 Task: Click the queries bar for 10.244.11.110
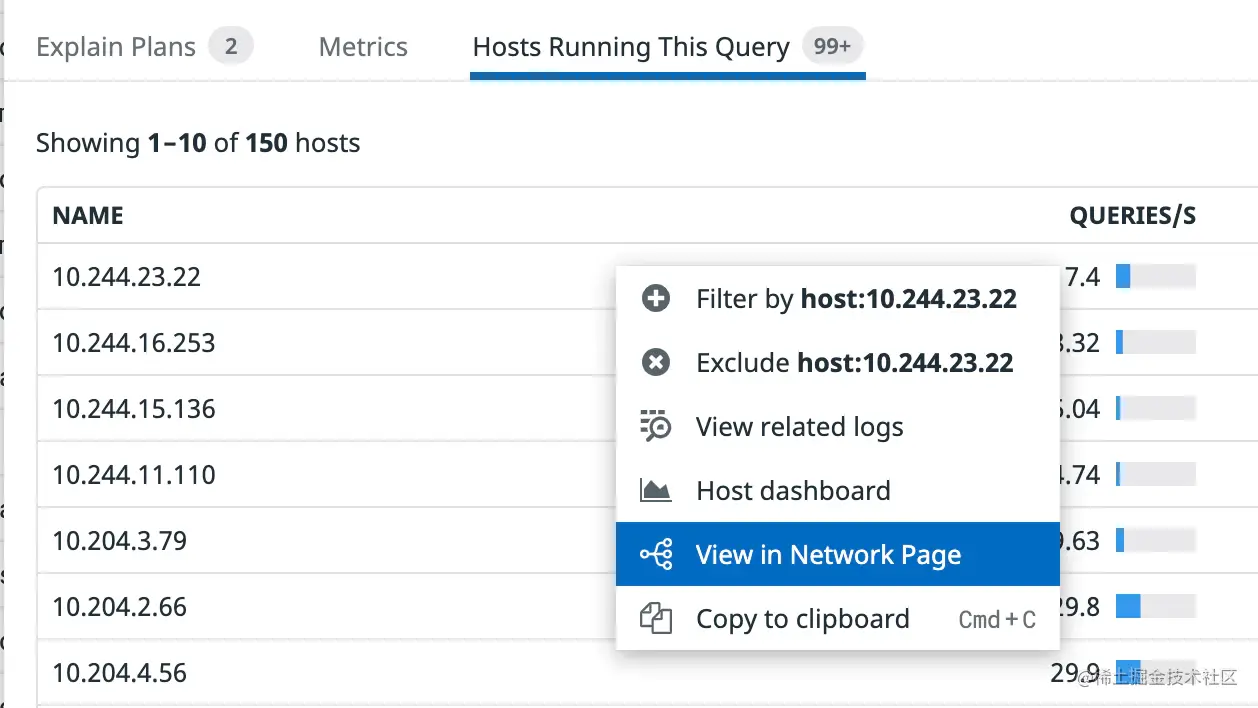[1156, 474]
